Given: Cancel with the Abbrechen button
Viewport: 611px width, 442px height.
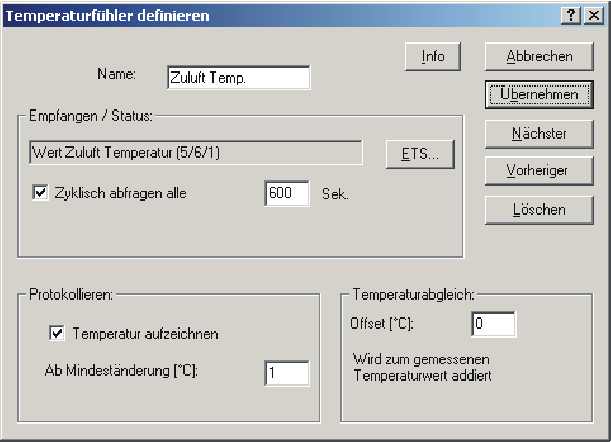Looking at the screenshot, I should pos(539,57).
